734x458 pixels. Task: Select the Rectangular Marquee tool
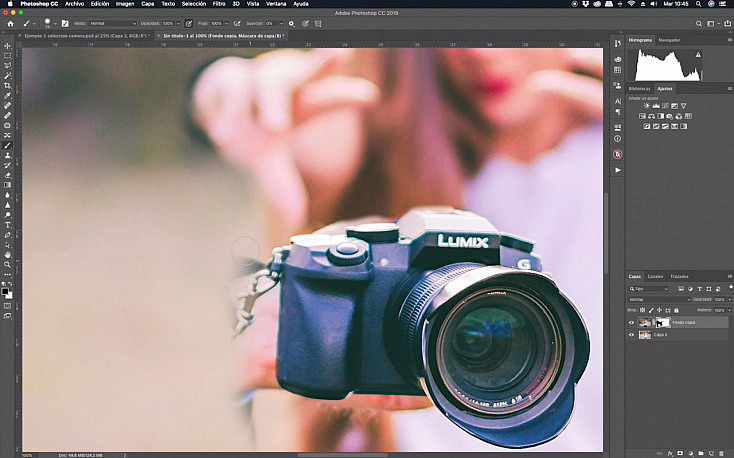pyautogui.click(x=7, y=56)
